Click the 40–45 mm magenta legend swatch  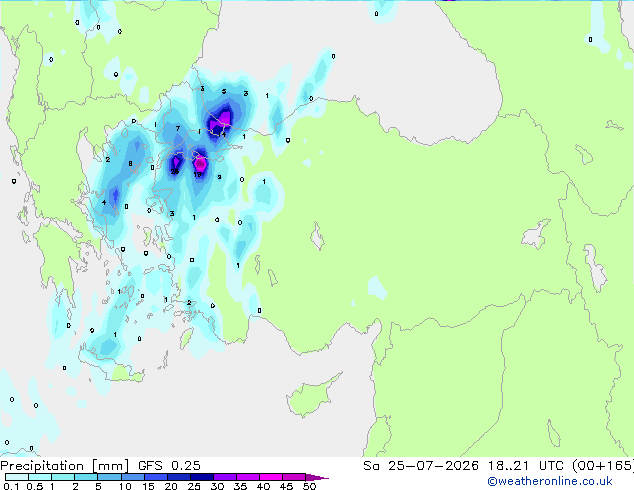point(271,477)
